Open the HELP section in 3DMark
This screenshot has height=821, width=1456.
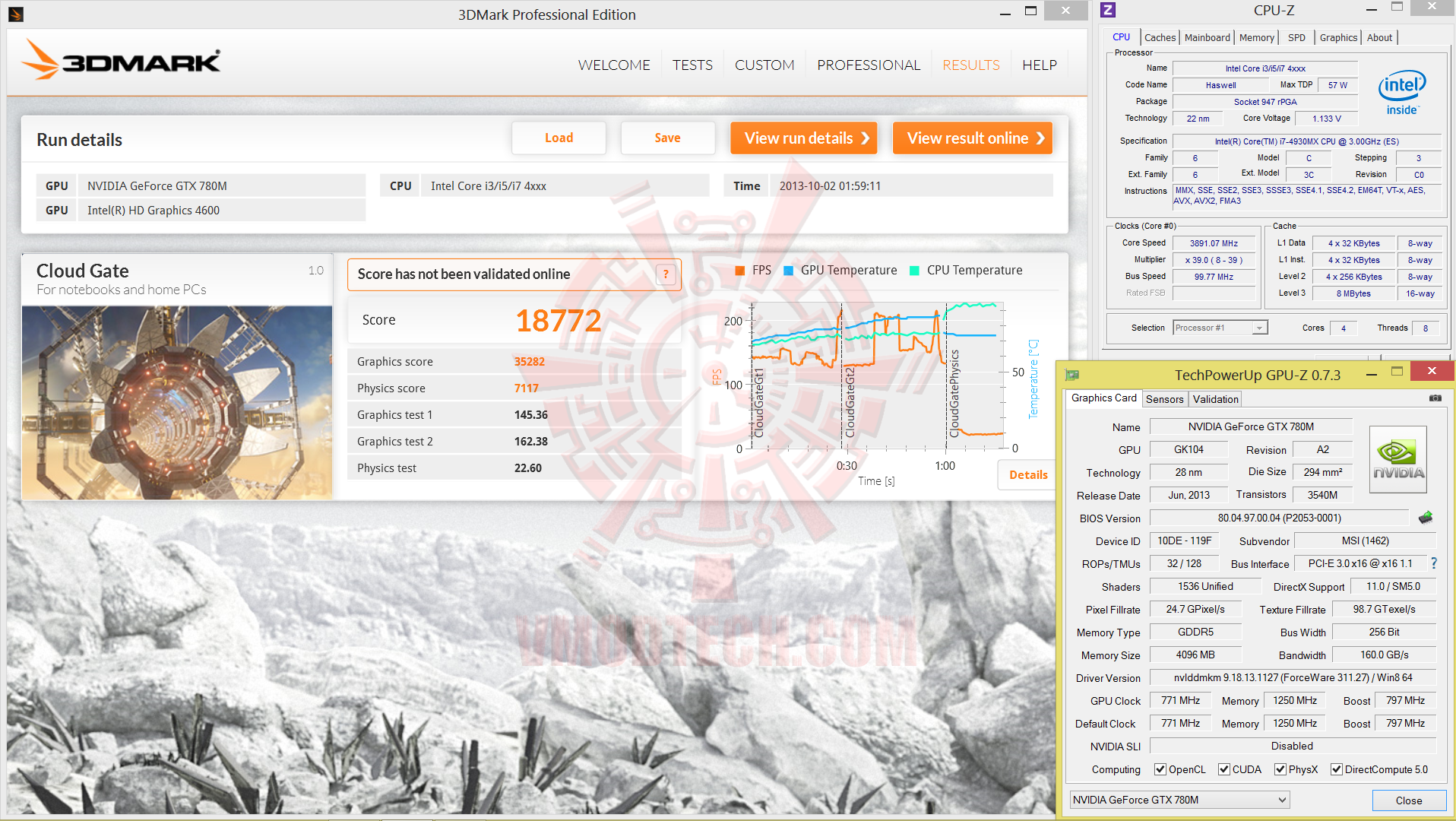click(x=1040, y=65)
